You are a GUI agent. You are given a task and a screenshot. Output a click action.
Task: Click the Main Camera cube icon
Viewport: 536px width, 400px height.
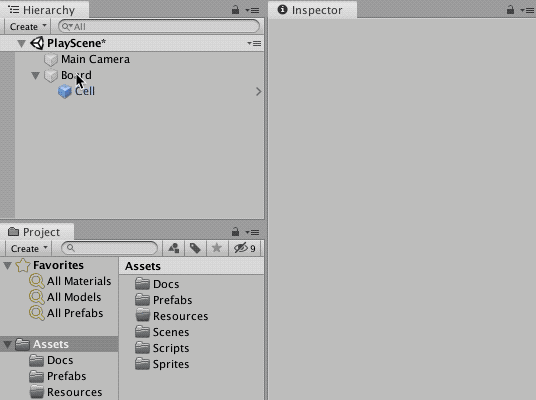click(51, 59)
